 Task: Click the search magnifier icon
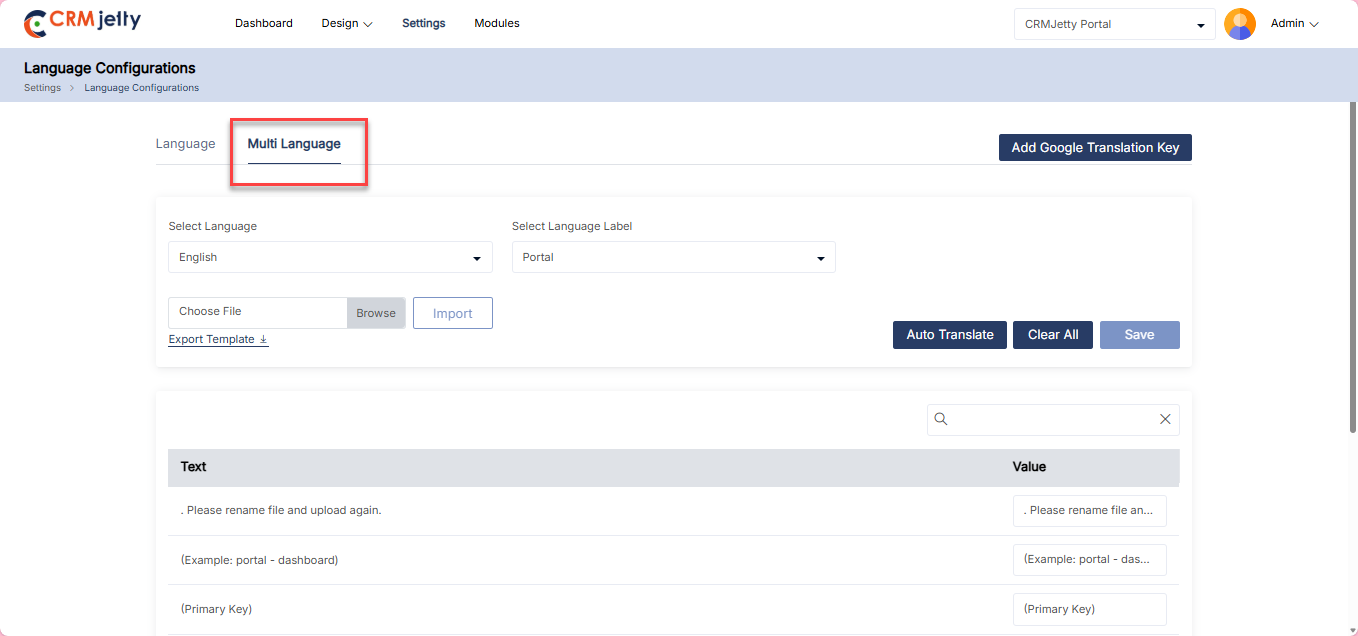[940, 420]
